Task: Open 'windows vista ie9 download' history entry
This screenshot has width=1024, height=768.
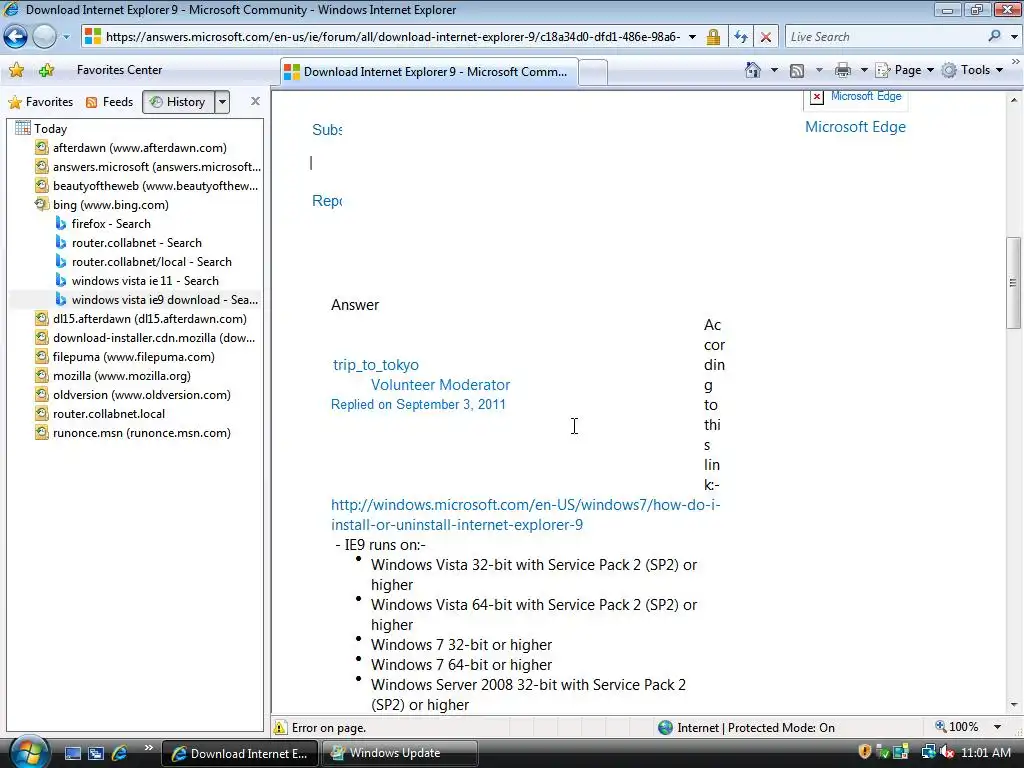Action: click(x=157, y=299)
